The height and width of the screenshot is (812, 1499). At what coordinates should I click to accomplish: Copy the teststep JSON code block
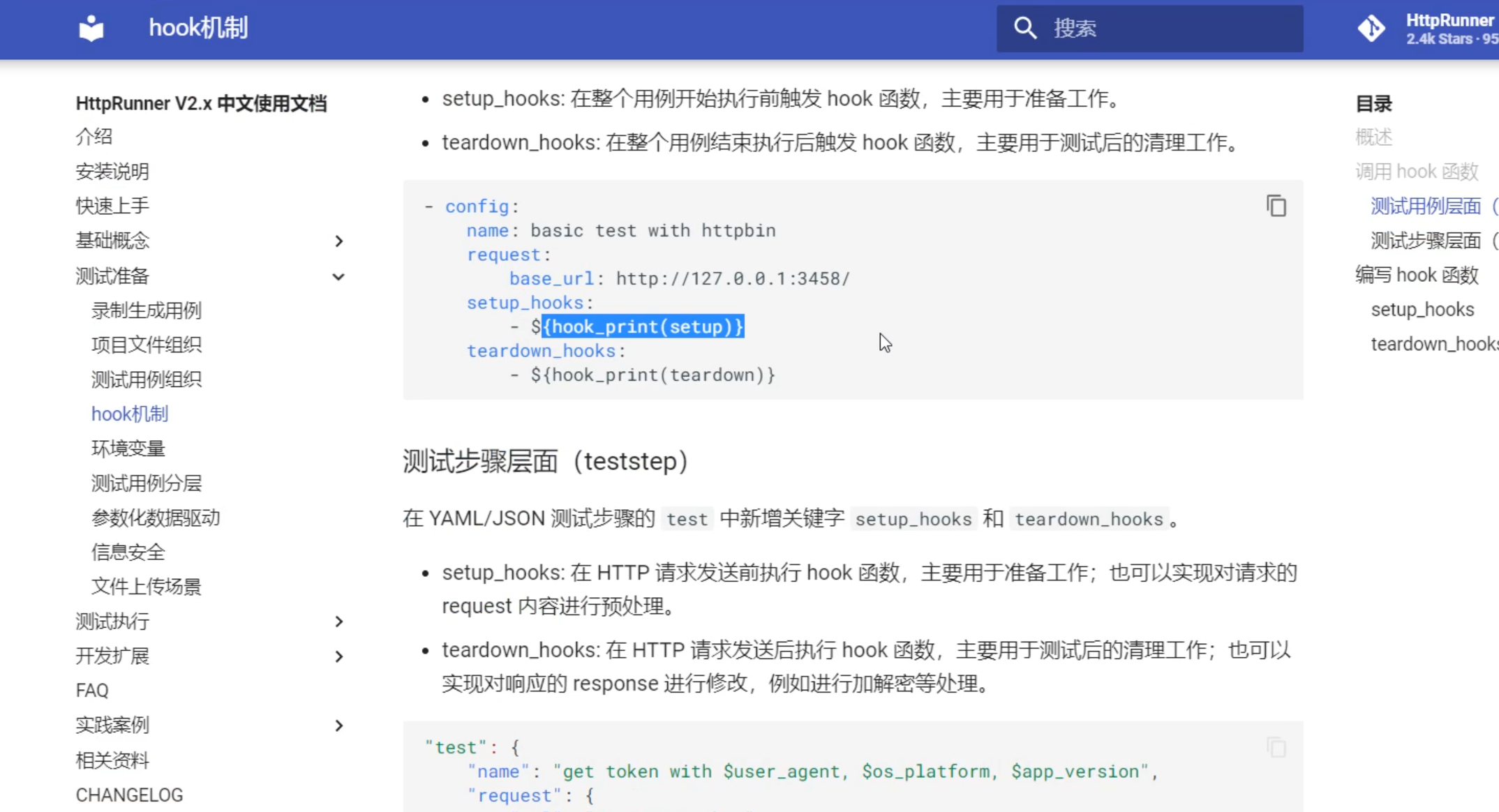tap(1276, 746)
